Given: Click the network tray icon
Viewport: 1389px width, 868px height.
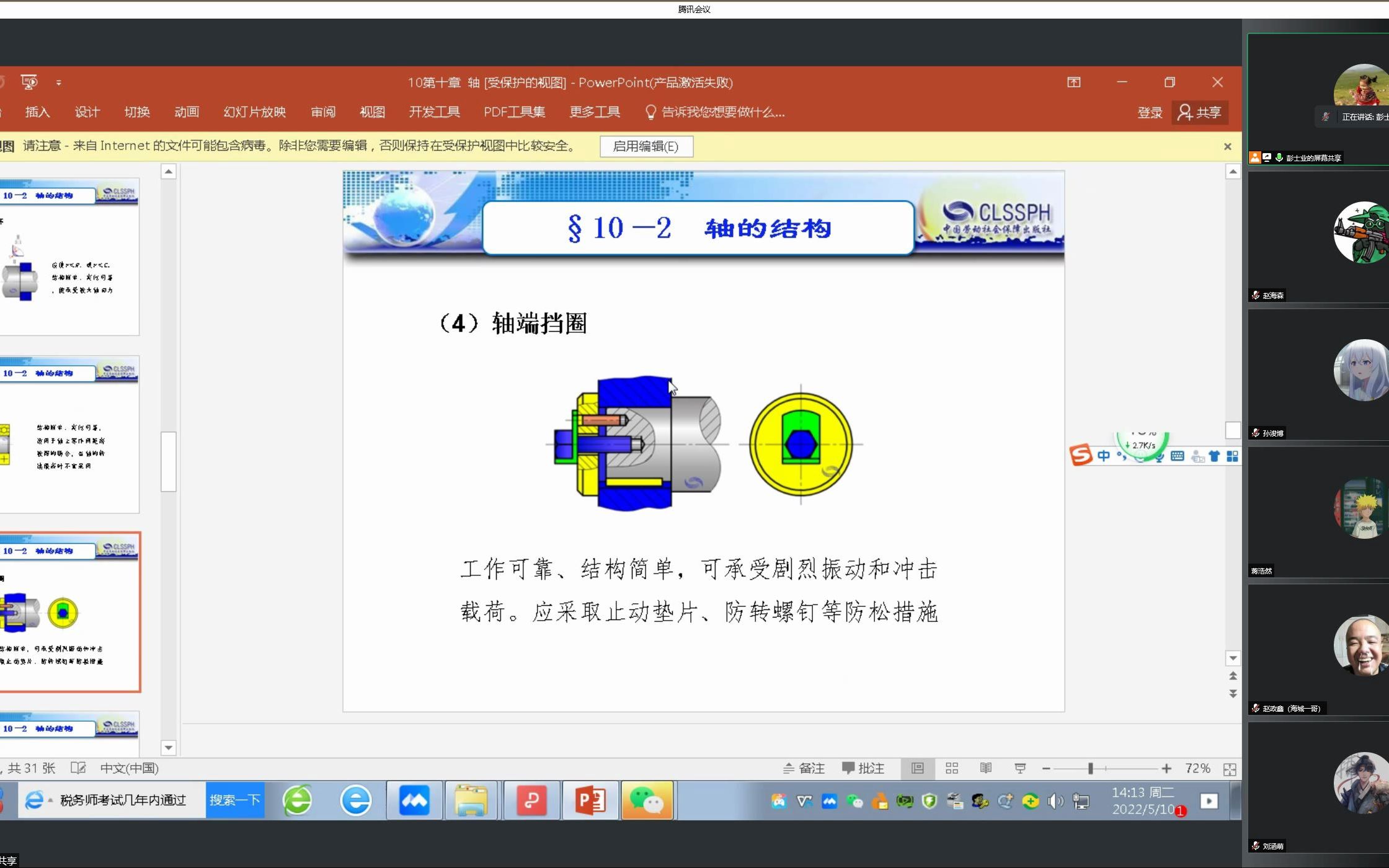Looking at the screenshot, I should click(1081, 801).
